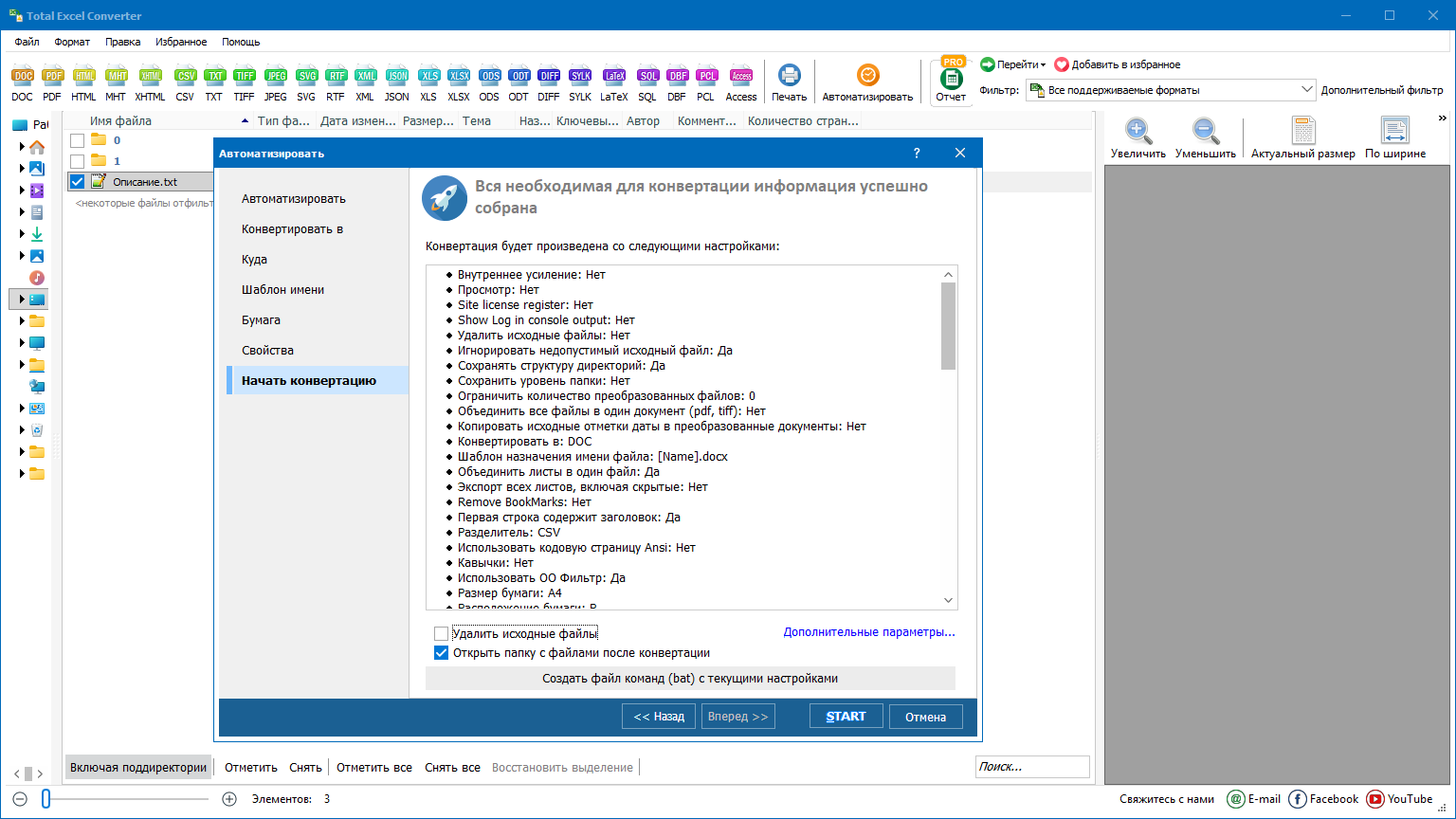Click the PDF format icon in toolbar
The height and width of the screenshot is (819, 1456).
tap(52, 77)
